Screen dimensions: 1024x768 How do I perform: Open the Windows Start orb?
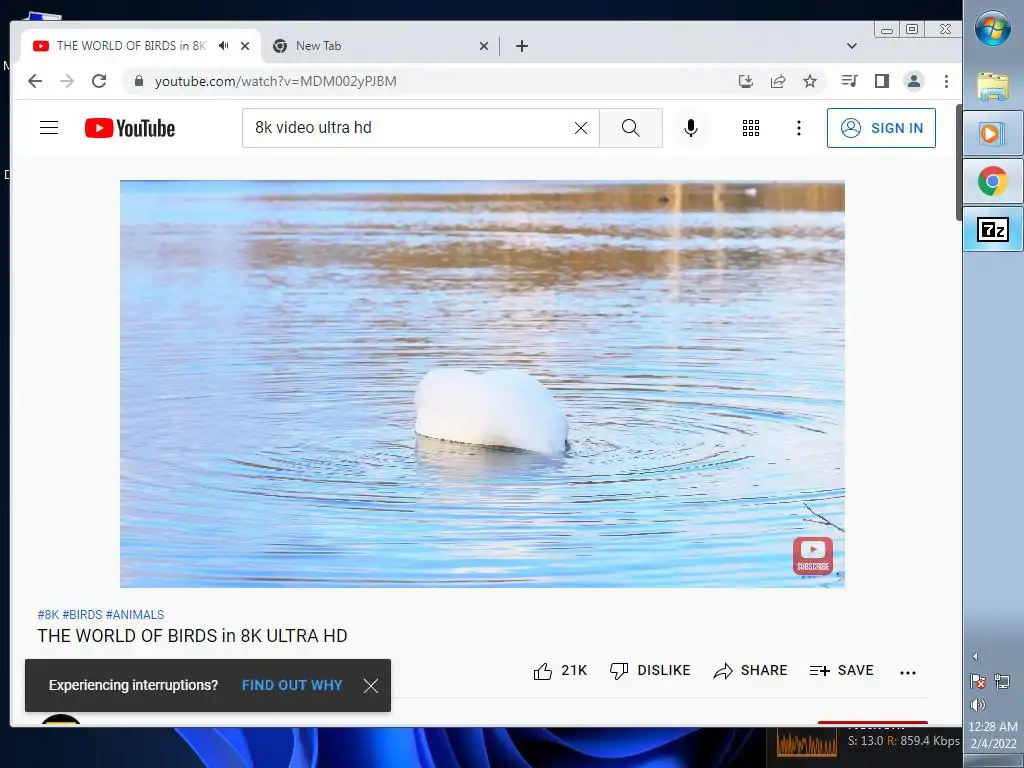[993, 28]
